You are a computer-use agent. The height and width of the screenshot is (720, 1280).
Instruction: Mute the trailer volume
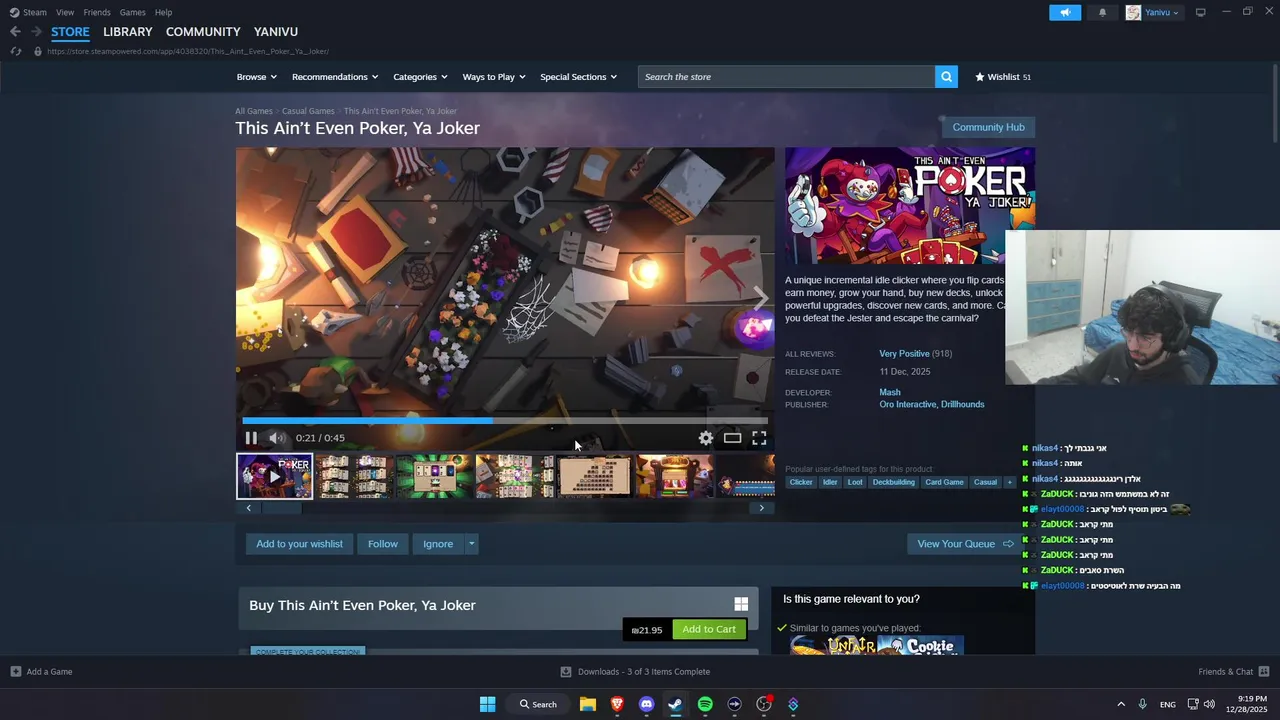(x=277, y=438)
